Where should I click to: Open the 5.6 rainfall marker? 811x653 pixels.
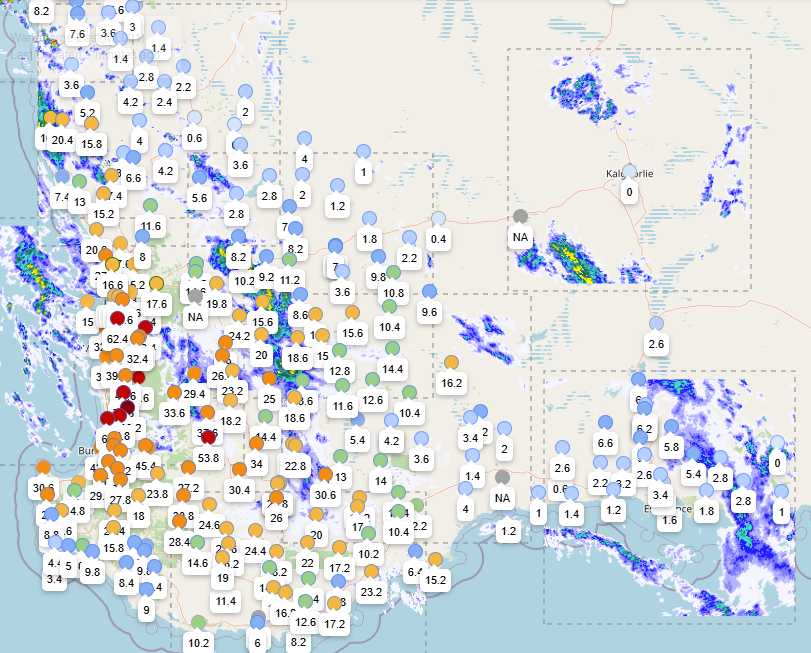[199, 177]
